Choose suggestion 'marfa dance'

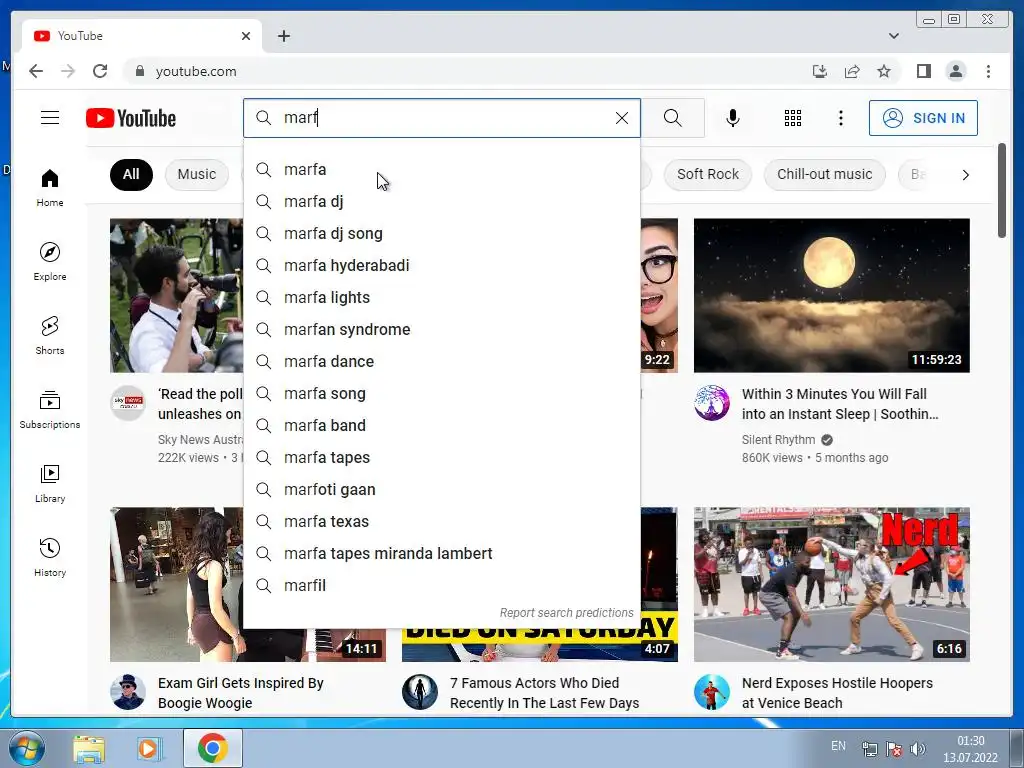pos(441,361)
